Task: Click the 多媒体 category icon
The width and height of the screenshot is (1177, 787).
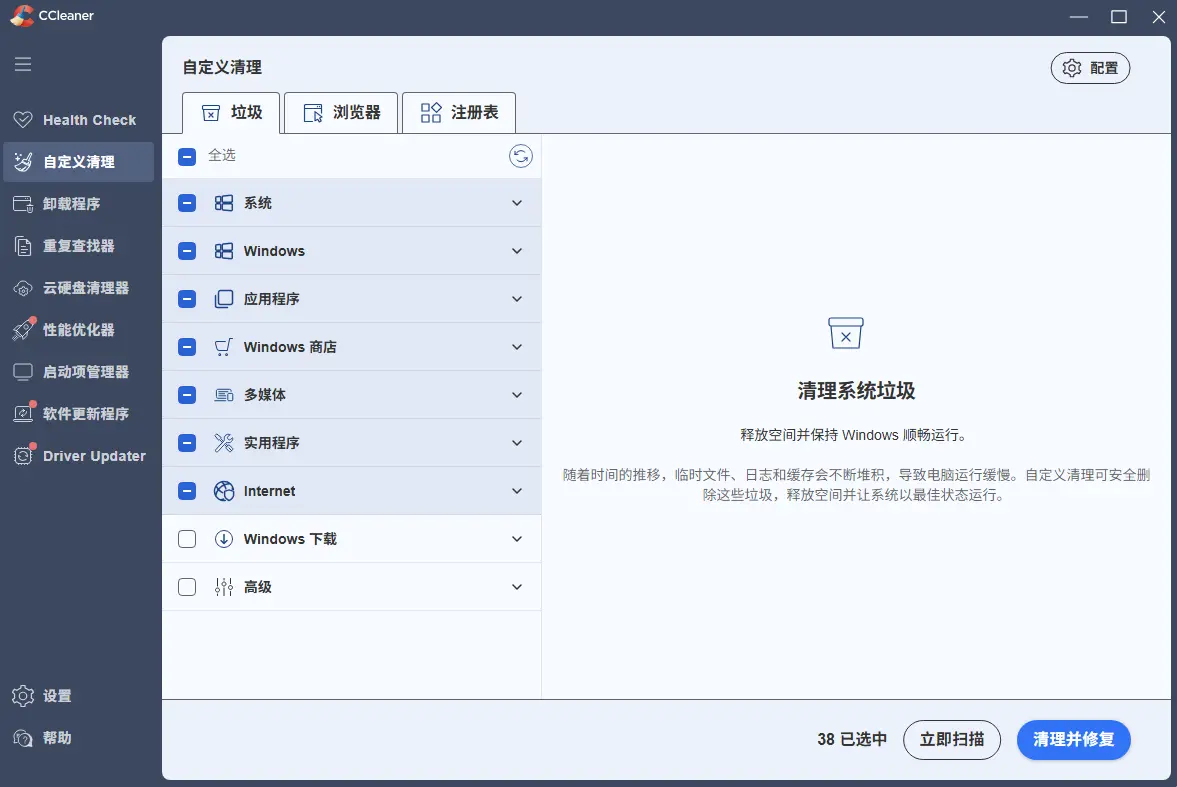Action: click(224, 395)
